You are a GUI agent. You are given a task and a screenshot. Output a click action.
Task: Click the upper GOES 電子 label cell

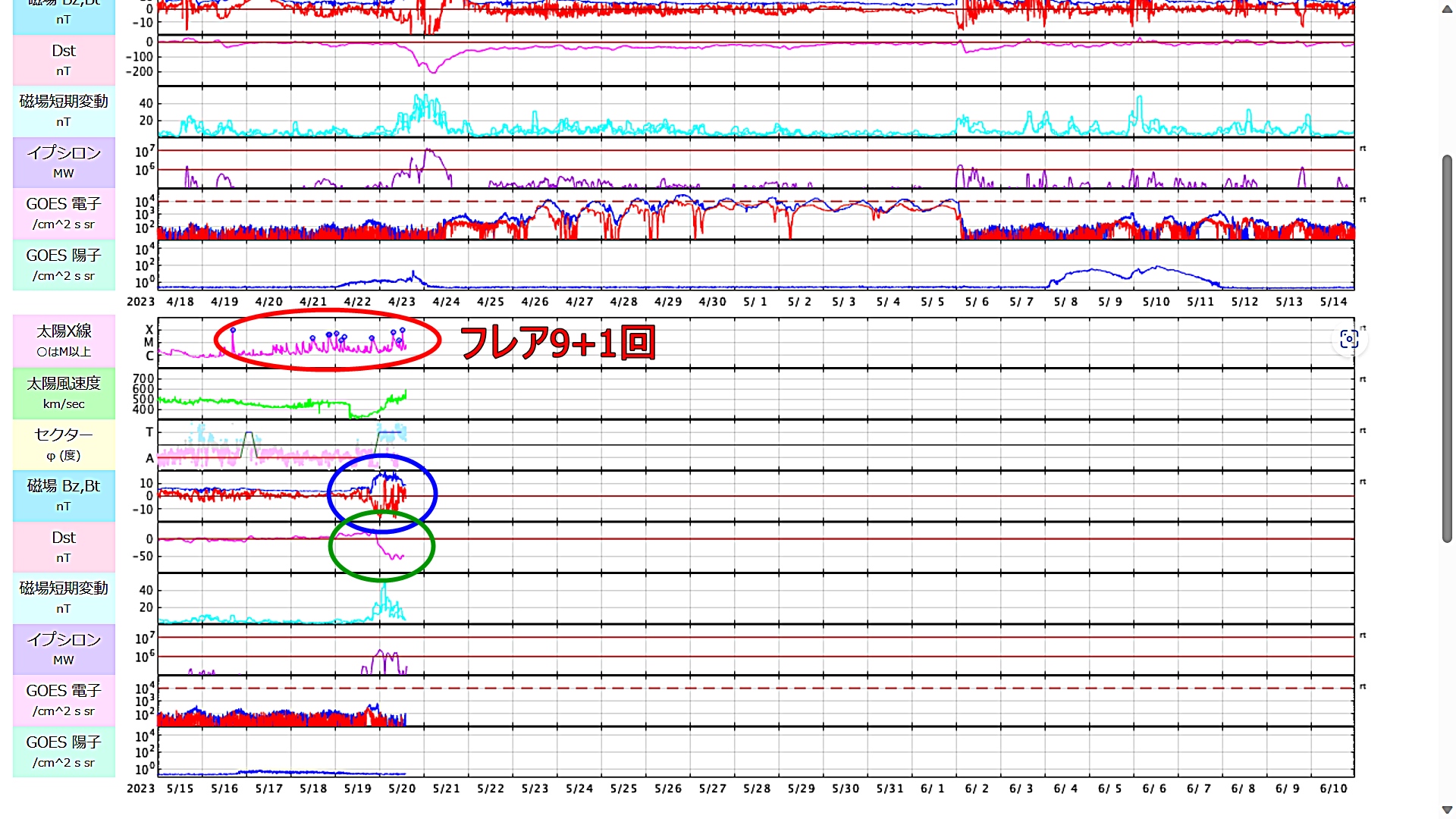tap(64, 213)
